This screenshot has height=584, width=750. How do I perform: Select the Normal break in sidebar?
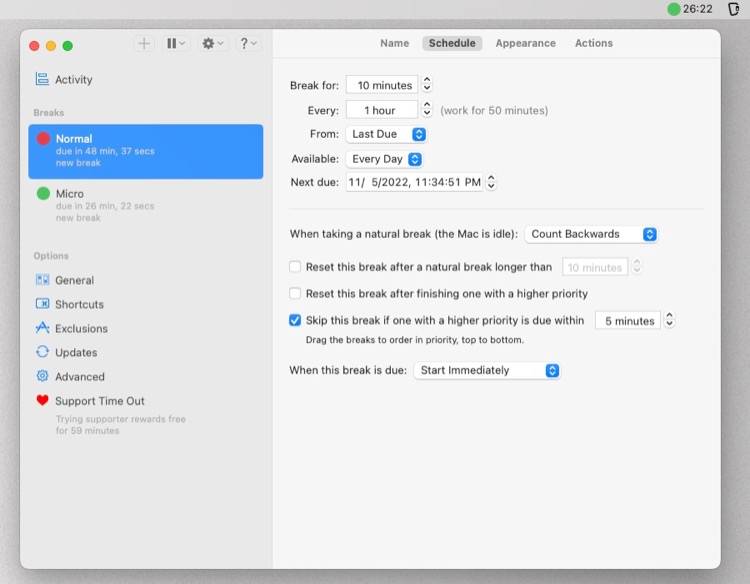point(145,151)
